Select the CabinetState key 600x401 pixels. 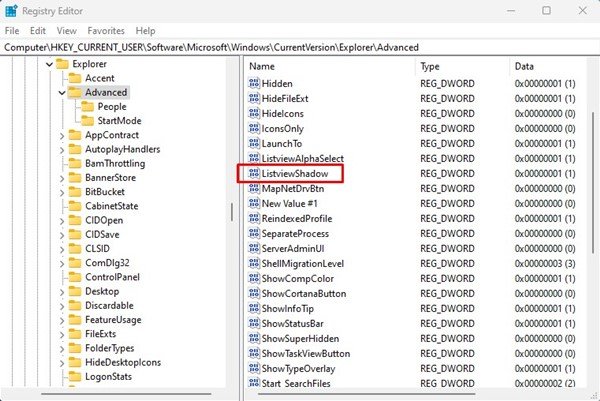click(111, 206)
